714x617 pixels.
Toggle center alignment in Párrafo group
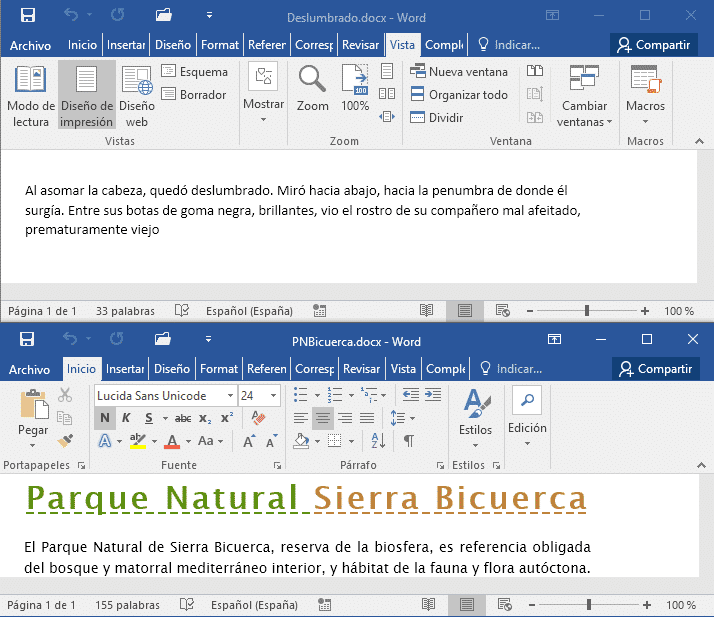click(x=322, y=418)
